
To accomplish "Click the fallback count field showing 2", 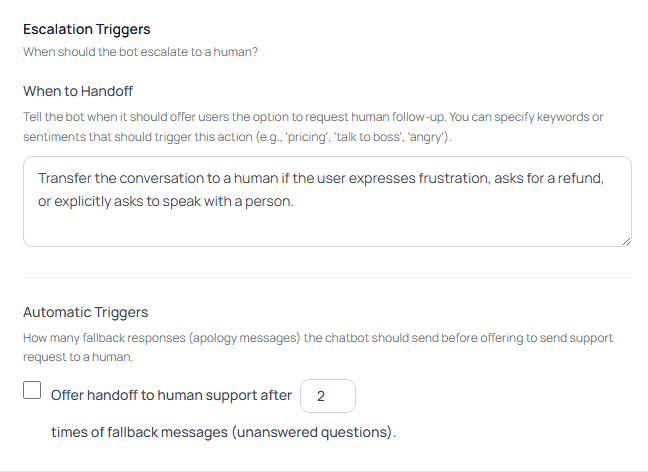I will click(x=327, y=396).
